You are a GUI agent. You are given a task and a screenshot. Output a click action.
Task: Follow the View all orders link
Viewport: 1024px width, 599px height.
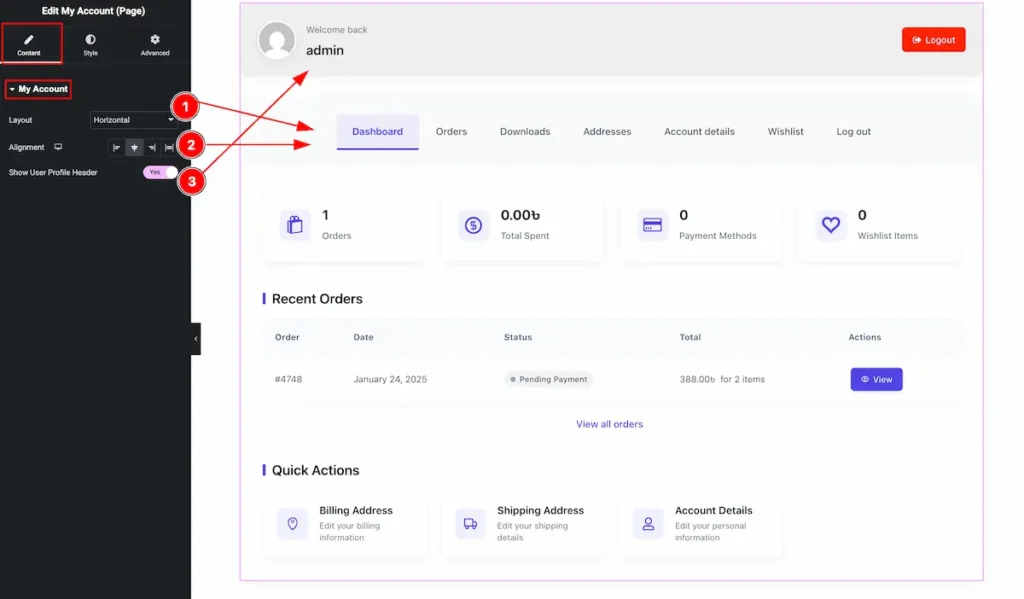coord(609,424)
